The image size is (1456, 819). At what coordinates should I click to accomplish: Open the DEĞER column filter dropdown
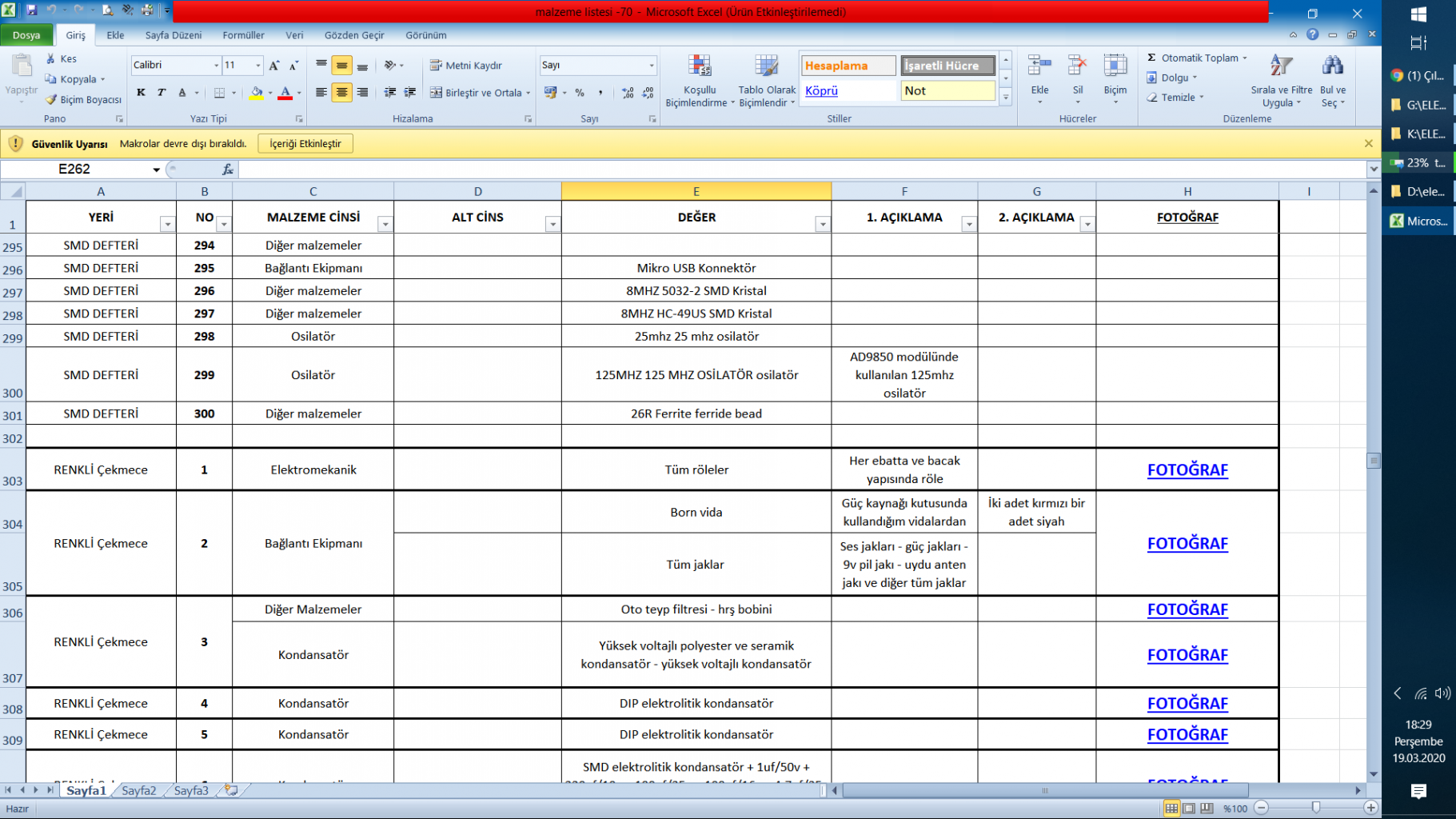click(823, 225)
